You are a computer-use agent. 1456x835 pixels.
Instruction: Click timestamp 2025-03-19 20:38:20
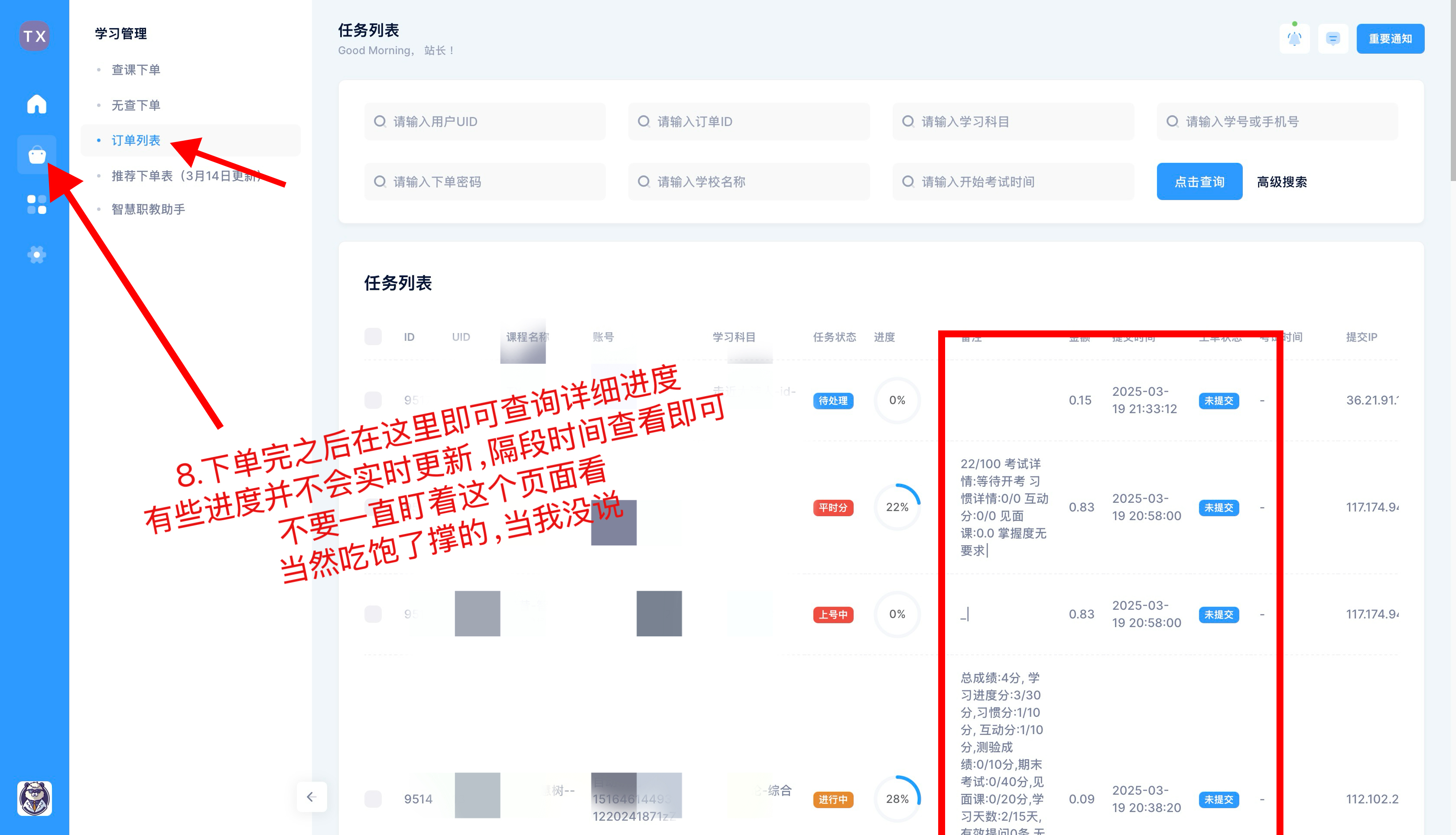tap(1146, 799)
